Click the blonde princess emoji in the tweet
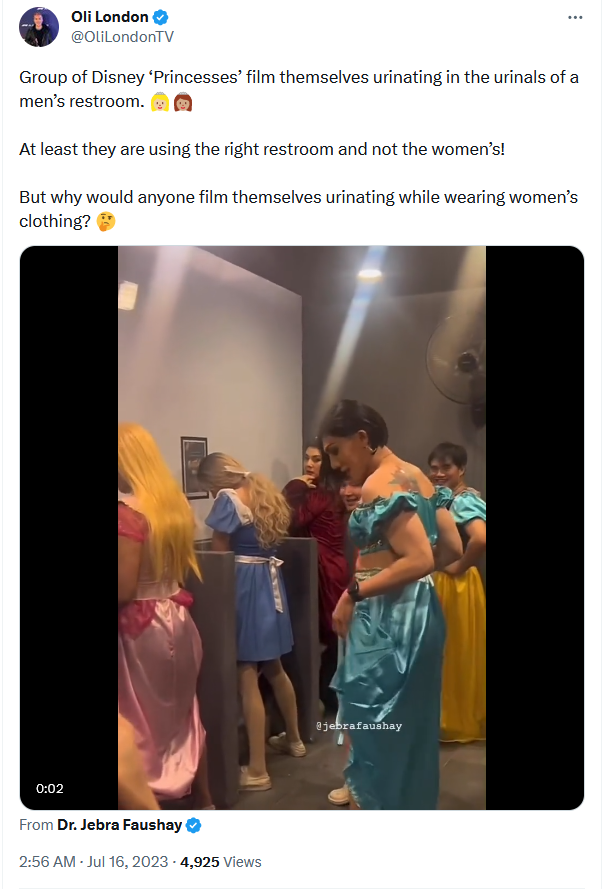Viewport: 602px width, 889px height. [x=160, y=102]
